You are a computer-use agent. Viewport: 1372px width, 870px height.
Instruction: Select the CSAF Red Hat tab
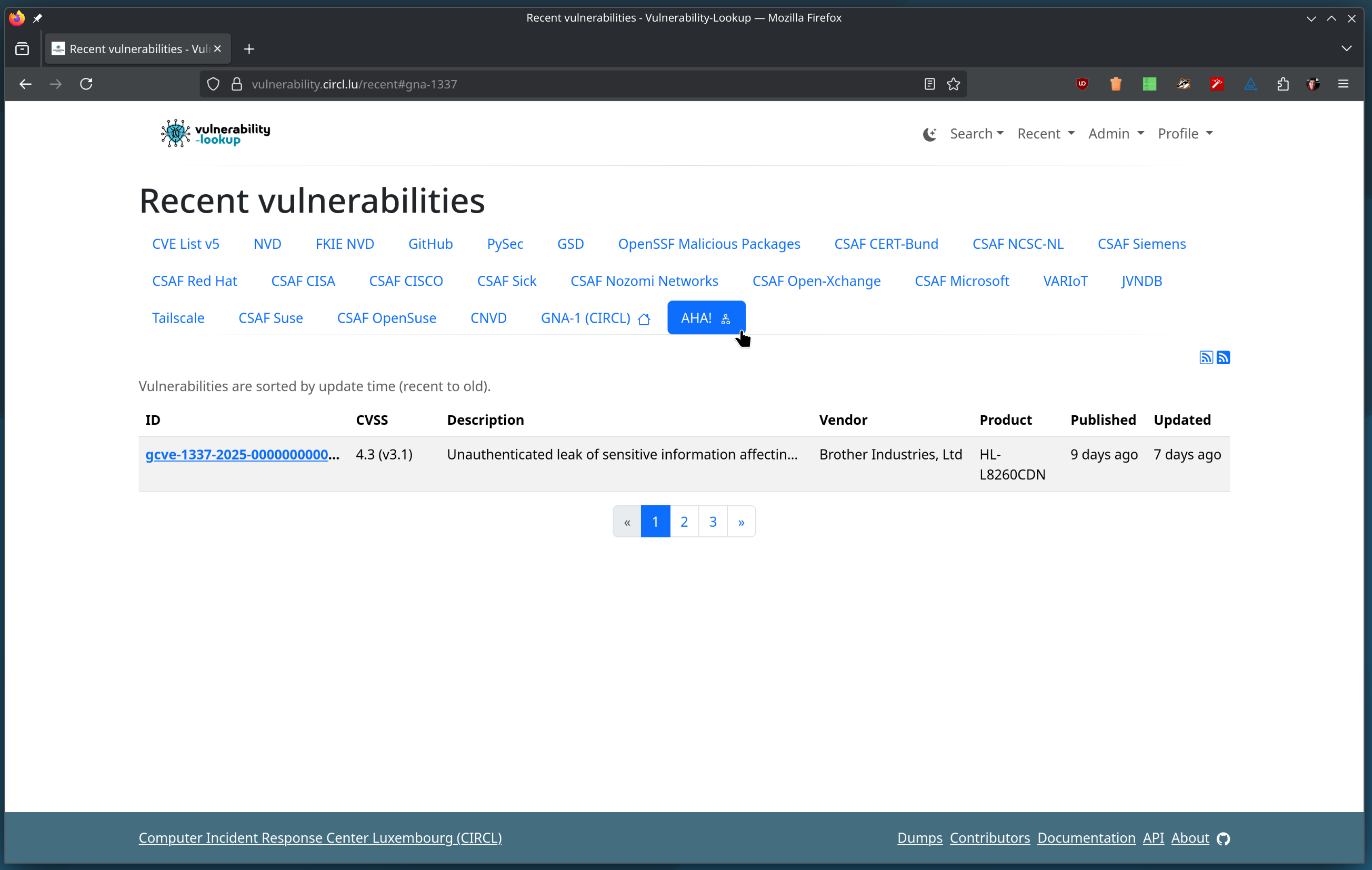coord(194,281)
